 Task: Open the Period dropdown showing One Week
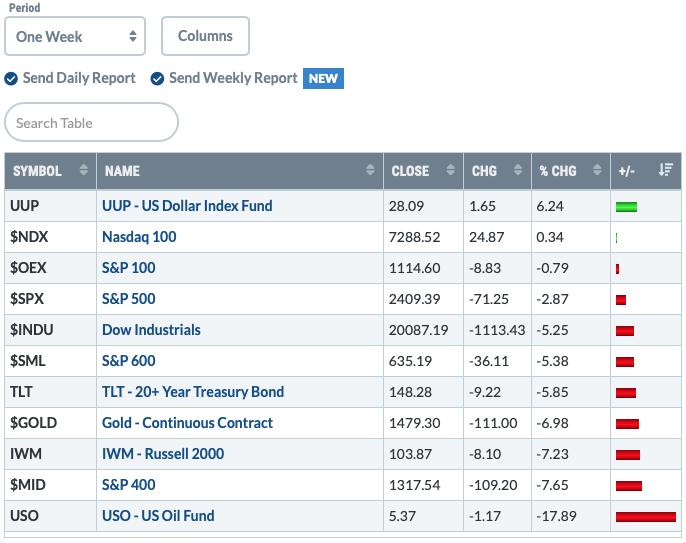(x=75, y=36)
